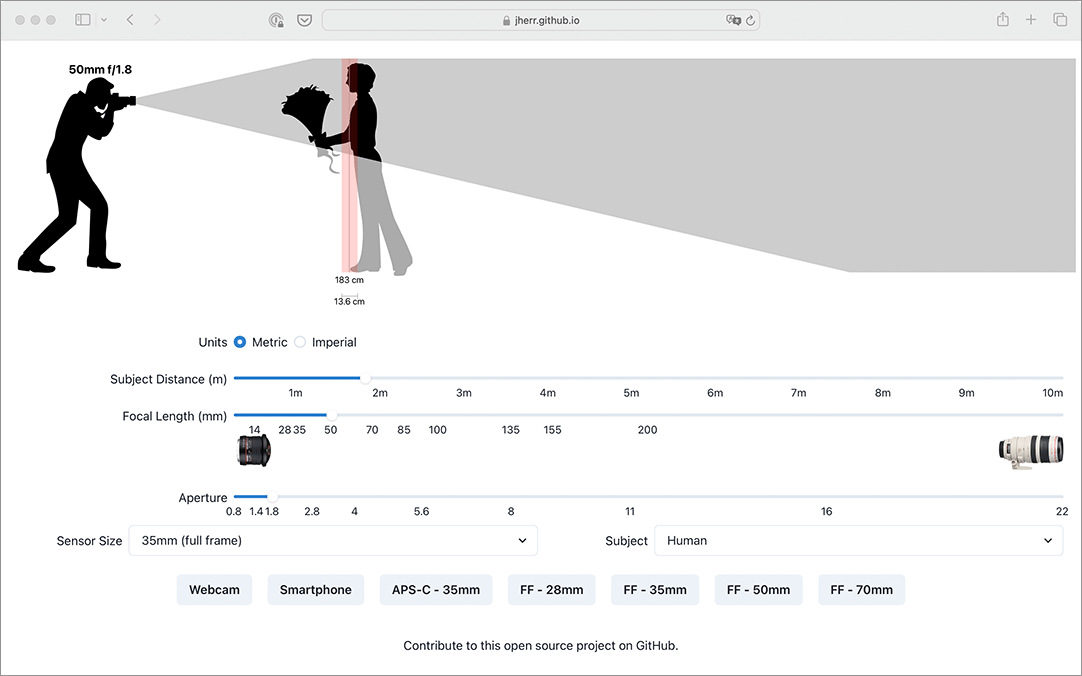This screenshot has width=1082, height=676.
Task: Click the 2.8 aperture tick label
Action: [312, 512]
